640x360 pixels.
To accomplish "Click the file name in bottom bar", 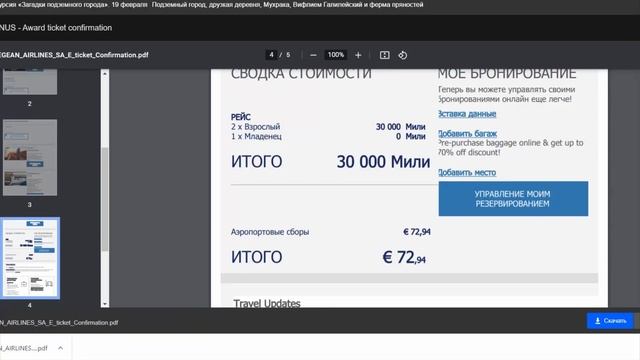I will (59, 322).
